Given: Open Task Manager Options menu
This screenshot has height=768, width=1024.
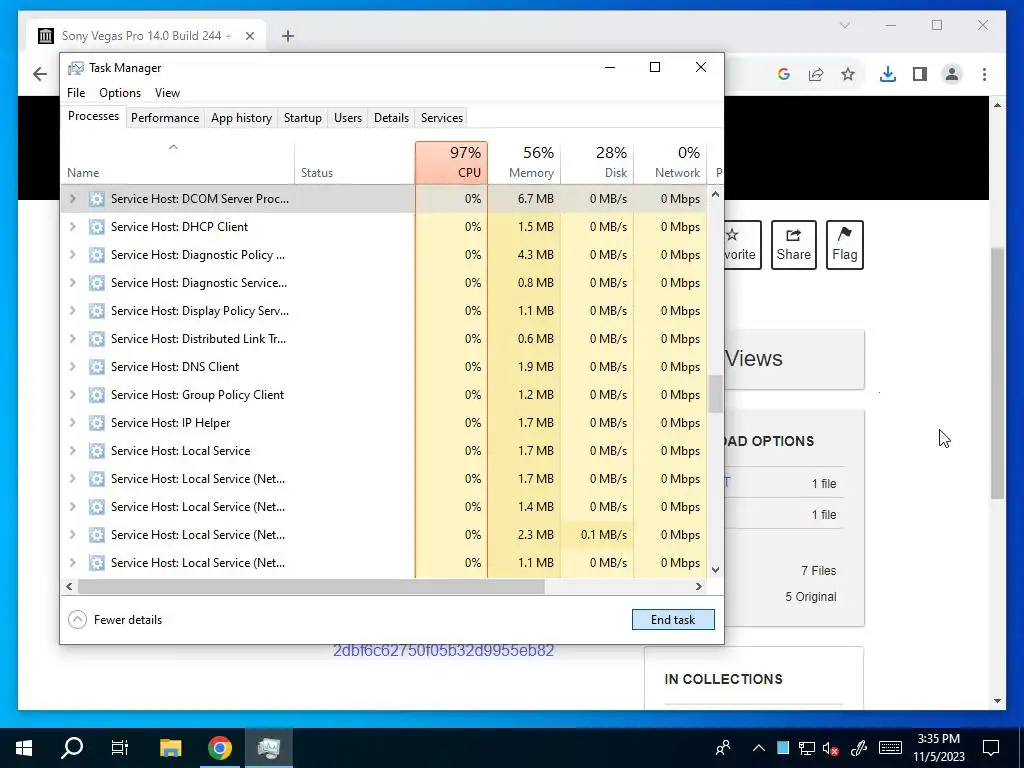Looking at the screenshot, I should [120, 93].
